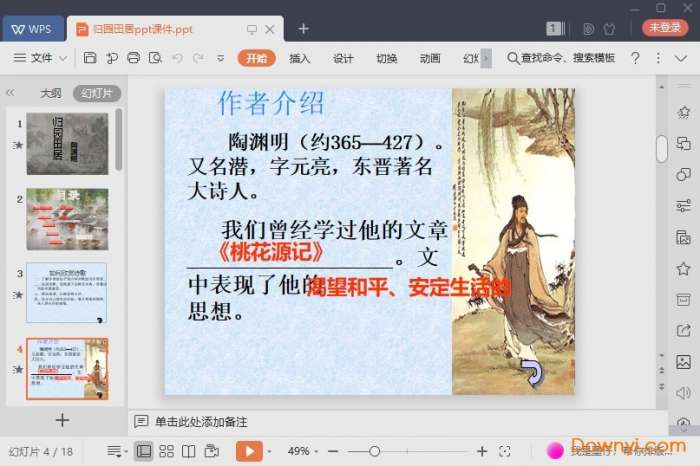Start slideshow with orange play button

point(249,451)
